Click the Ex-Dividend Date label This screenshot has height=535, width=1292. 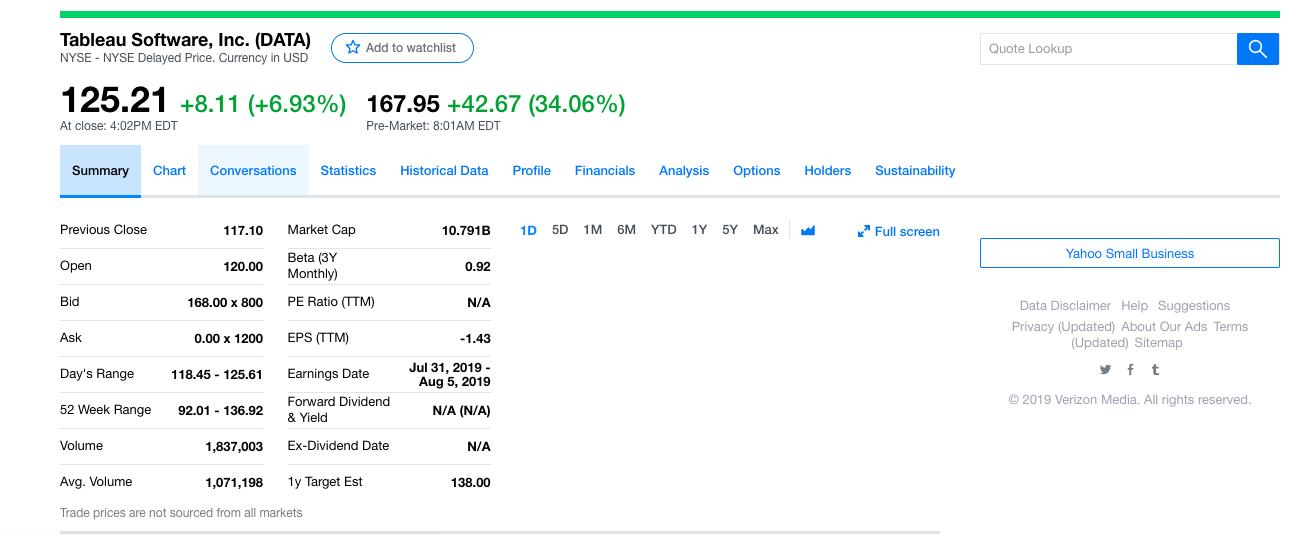coord(338,446)
